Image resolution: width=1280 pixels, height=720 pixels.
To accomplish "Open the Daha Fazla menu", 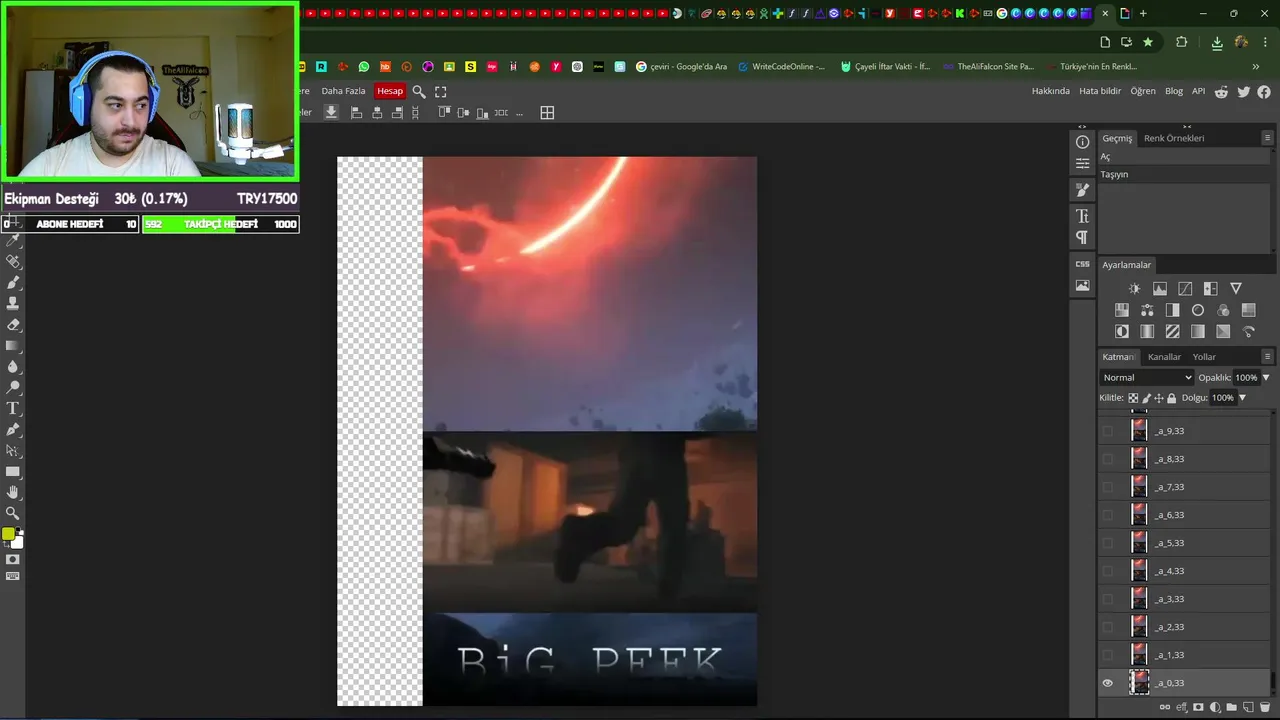I will (343, 91).
